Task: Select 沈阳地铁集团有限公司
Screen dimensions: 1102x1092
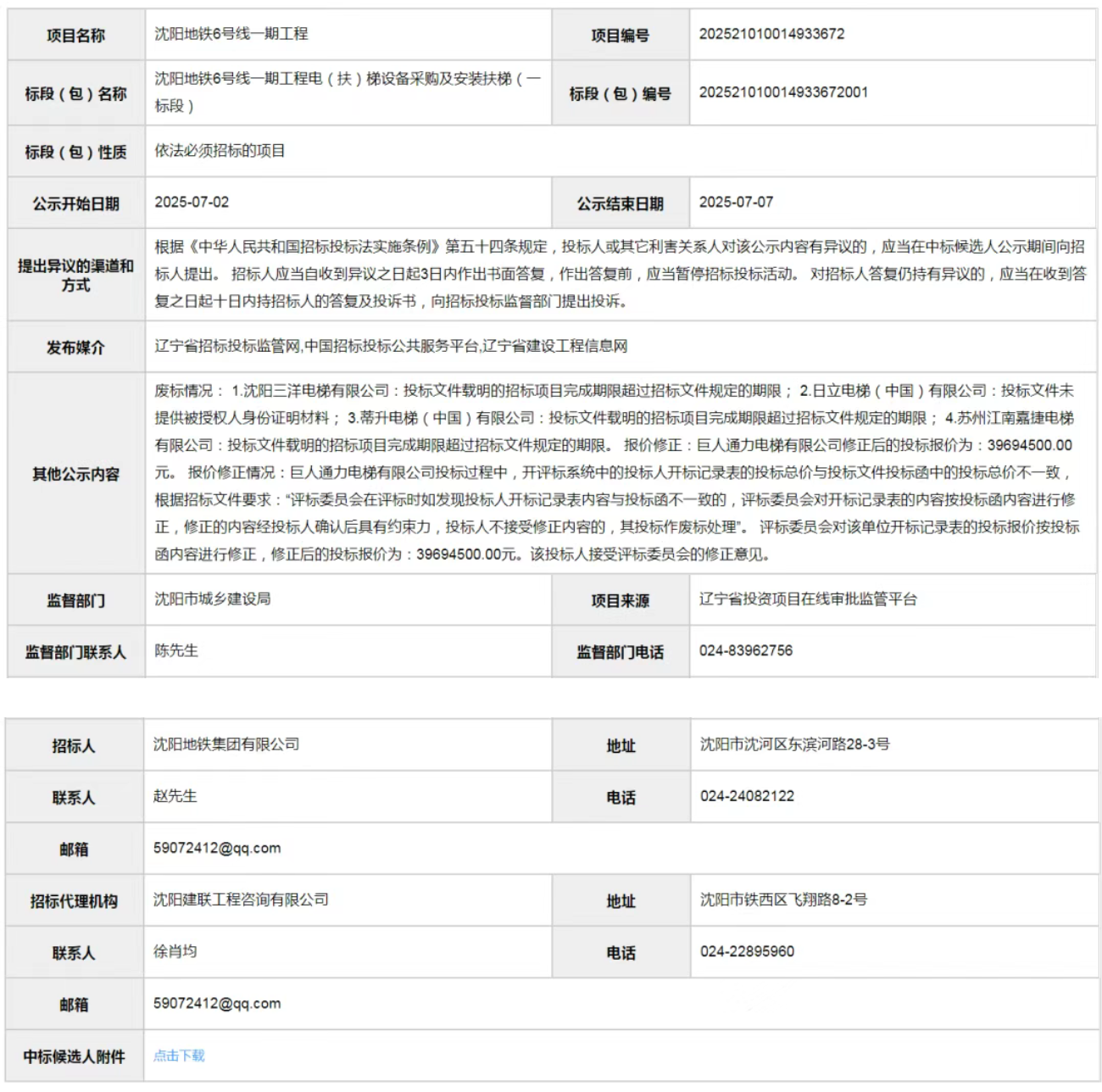Action: pyautogui.click(x=226, y=744)
